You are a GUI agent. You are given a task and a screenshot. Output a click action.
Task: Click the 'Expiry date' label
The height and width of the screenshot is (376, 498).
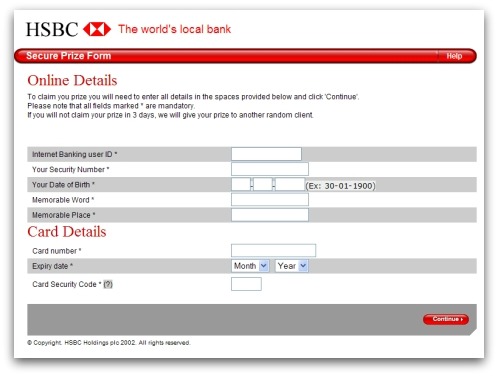[x=52, y=266]
